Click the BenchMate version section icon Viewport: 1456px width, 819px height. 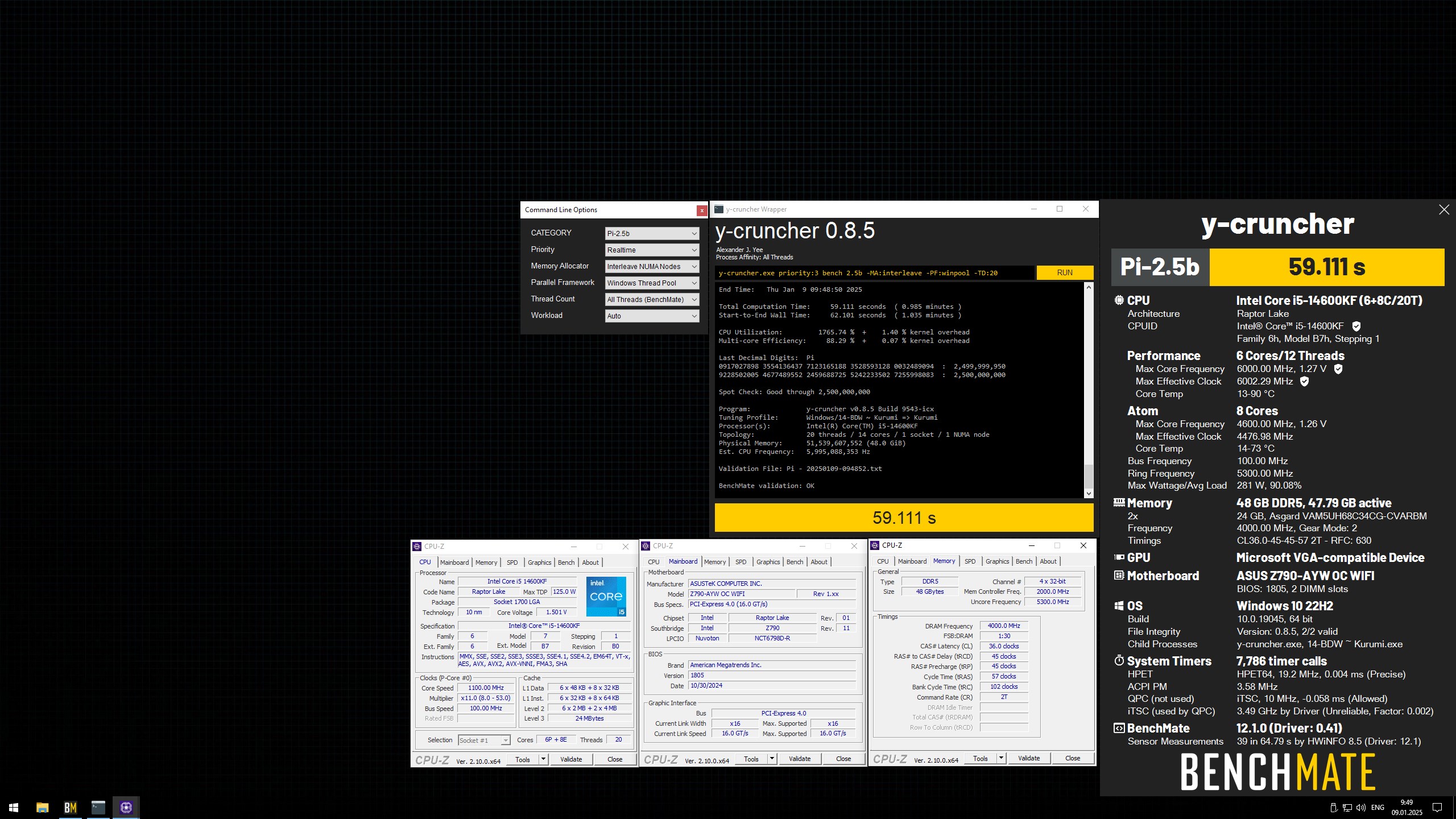coord(1119,728)
